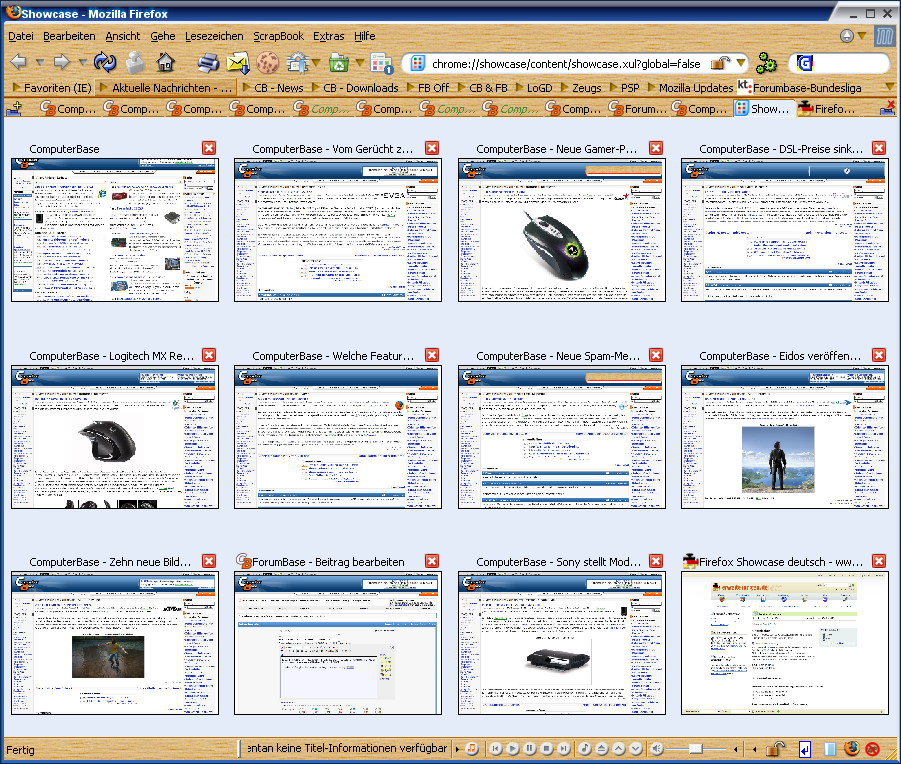Reload the page with blue arrows icon
901x764 pixels.
tap(105, 62)
